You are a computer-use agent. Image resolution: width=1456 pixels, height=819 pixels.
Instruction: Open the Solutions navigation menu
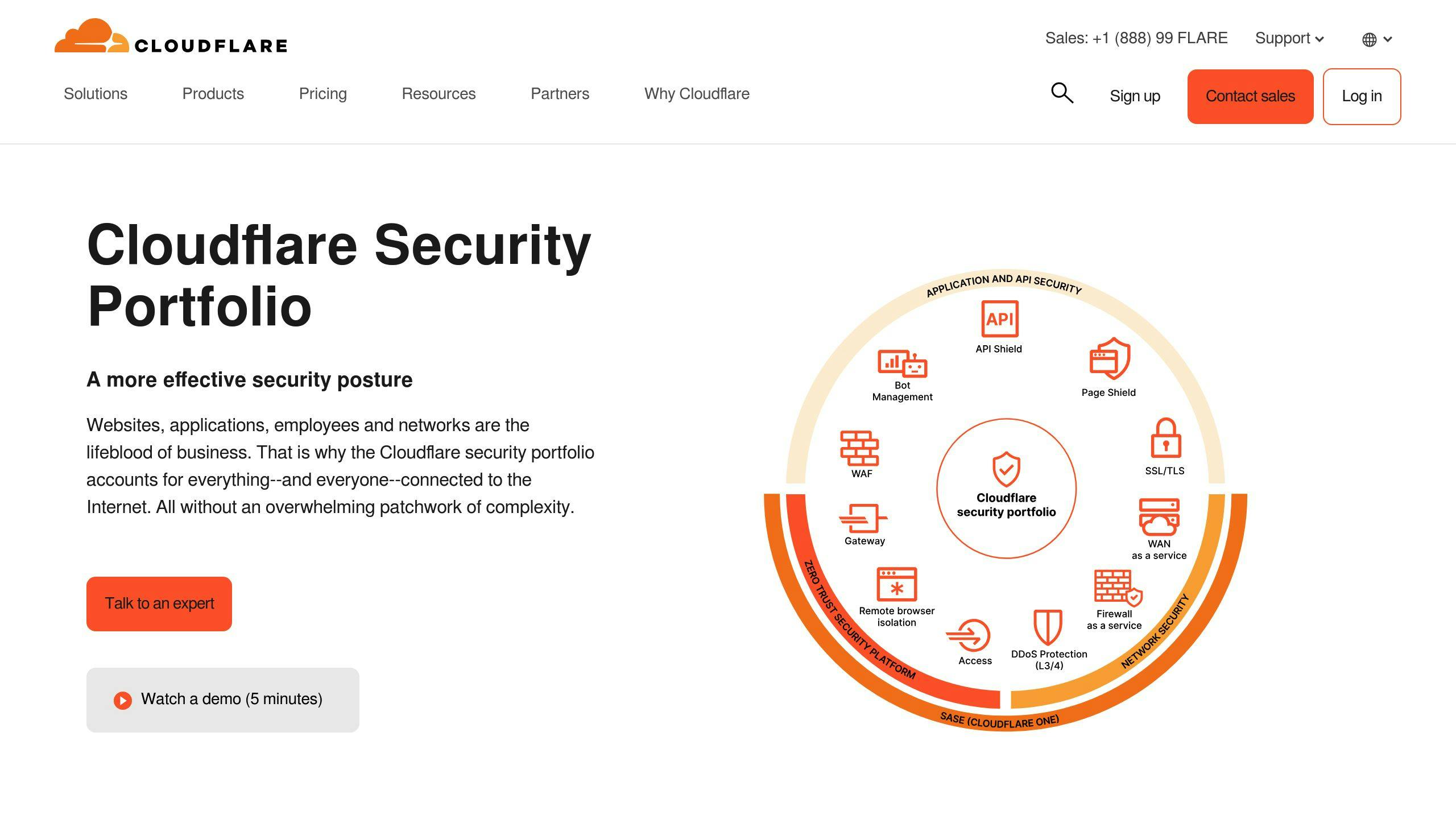click(x=95, y=94)
